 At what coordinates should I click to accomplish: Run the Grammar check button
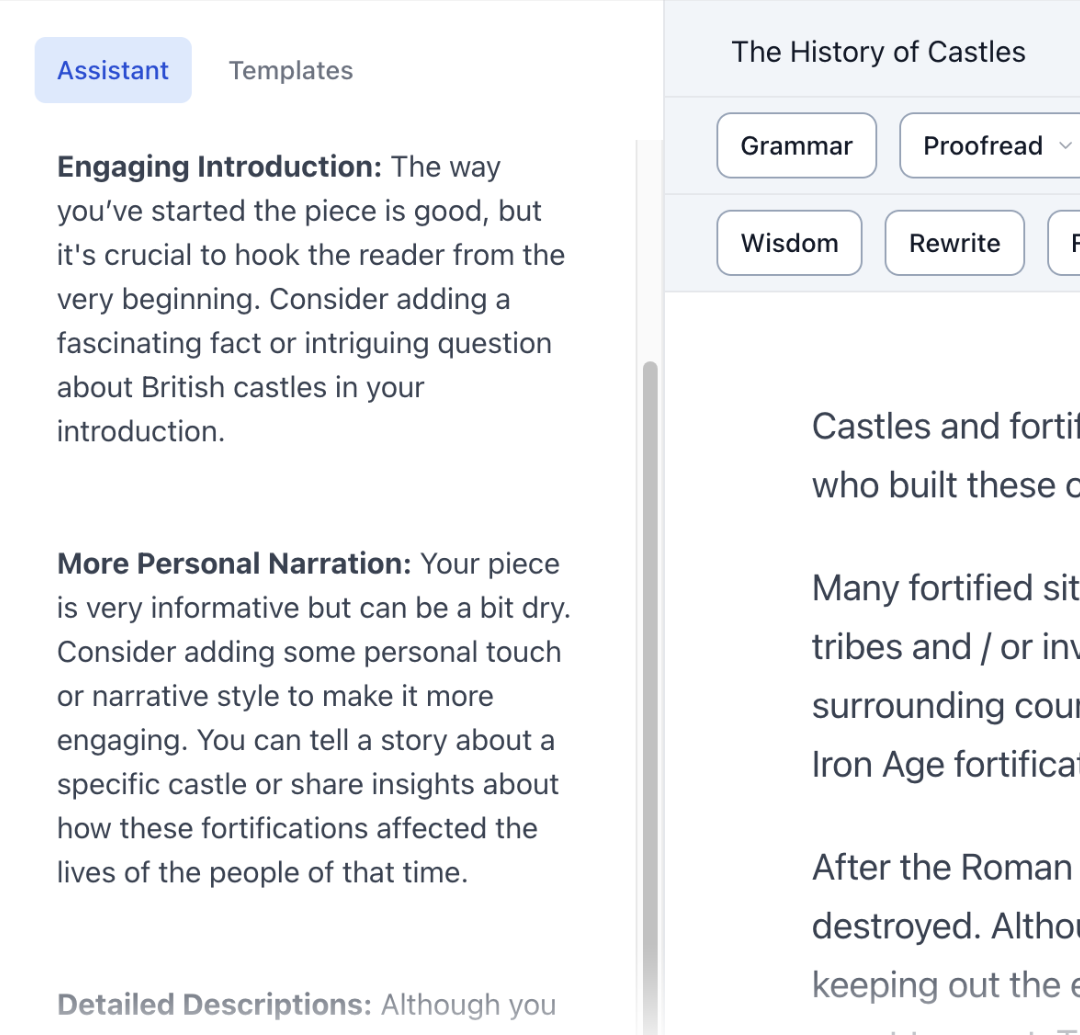tap(796, 145)
